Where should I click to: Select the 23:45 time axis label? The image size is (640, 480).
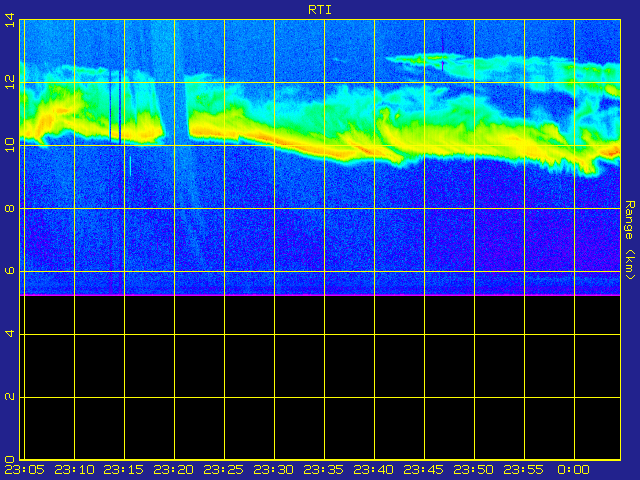[424, 470]
